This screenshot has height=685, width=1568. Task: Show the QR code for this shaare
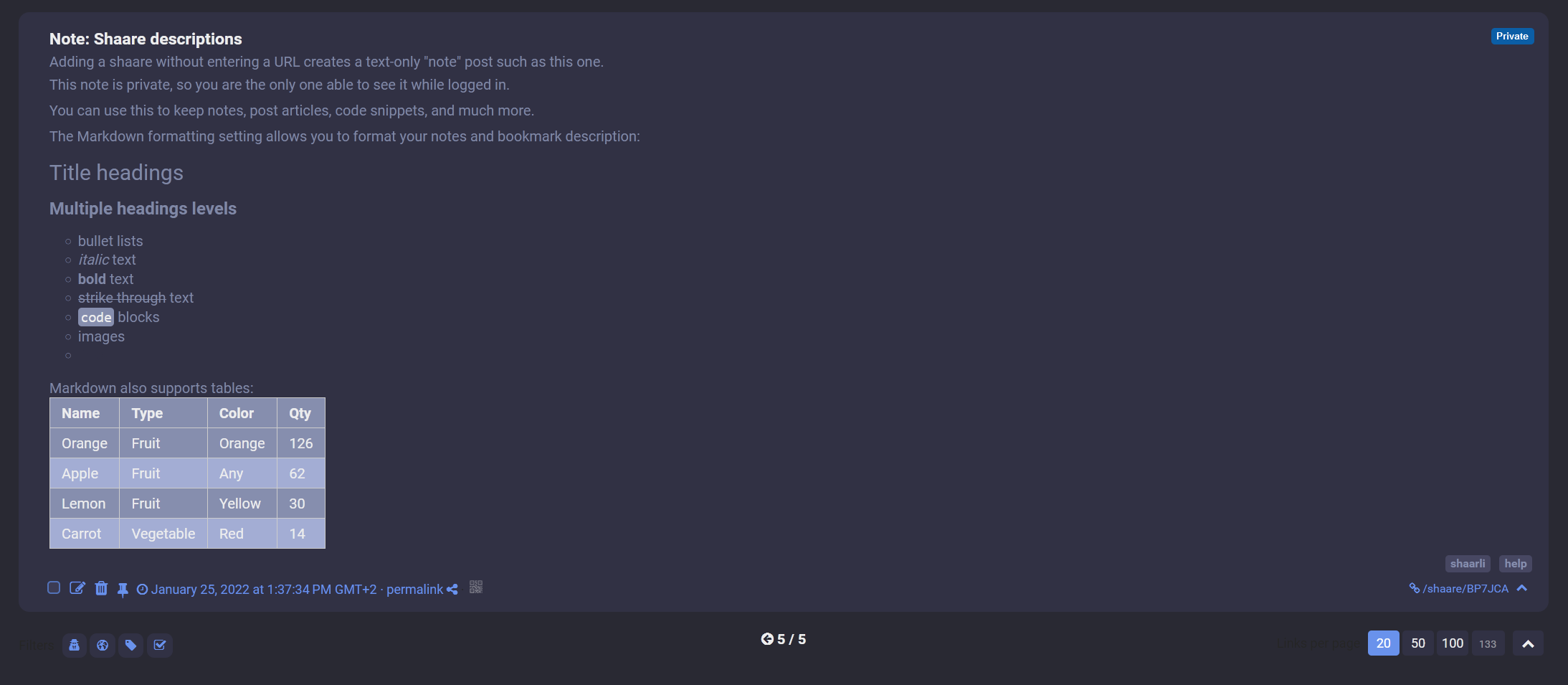[476, 587]
